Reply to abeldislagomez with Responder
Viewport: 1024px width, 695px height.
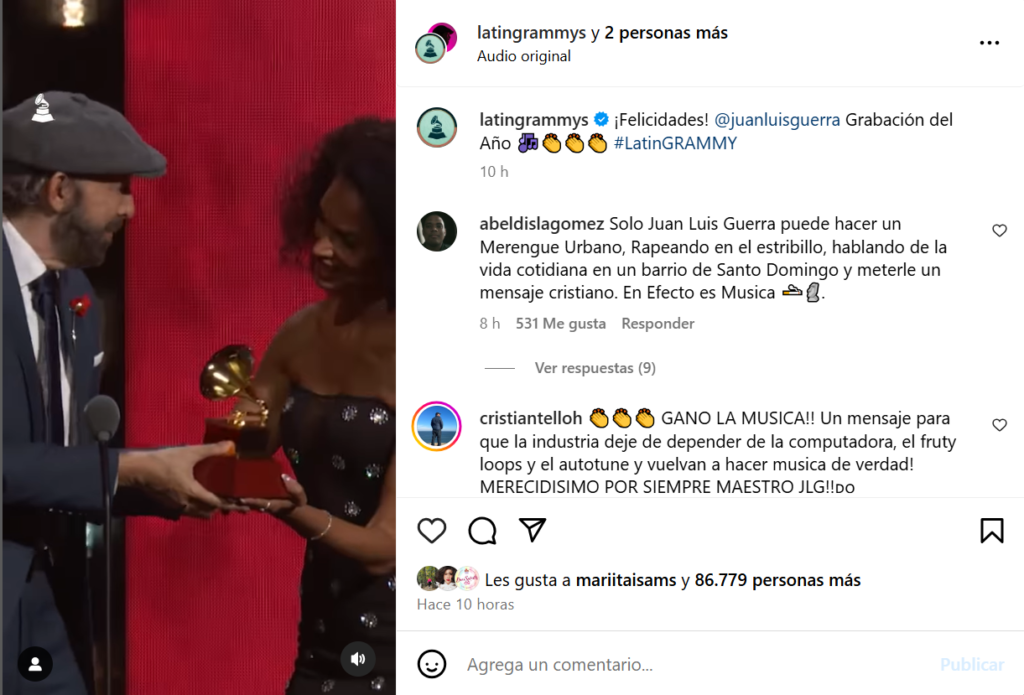(658, 324)
